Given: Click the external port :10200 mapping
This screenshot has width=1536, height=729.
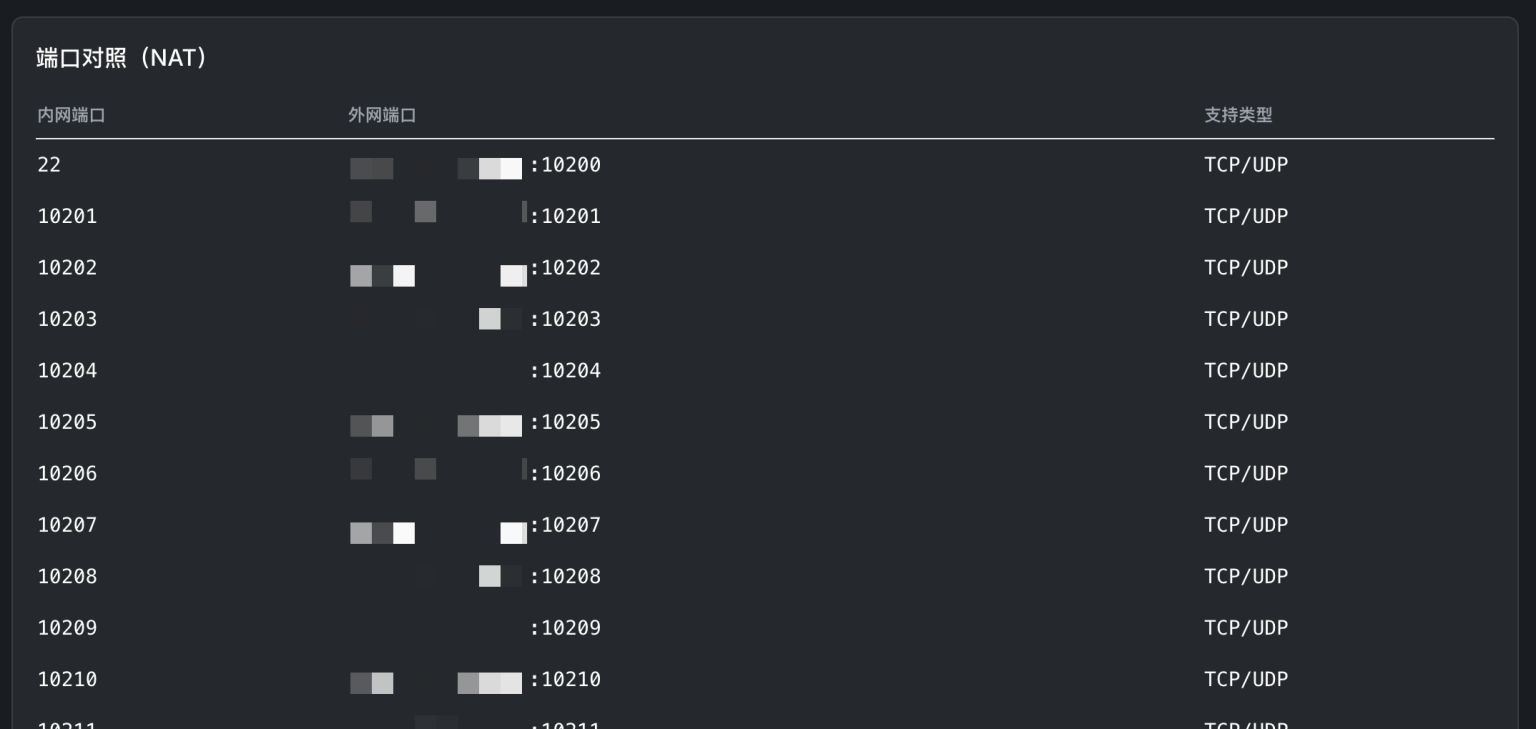Looking at the screenshot, I should pyautogui.click(x=566, y=165).
